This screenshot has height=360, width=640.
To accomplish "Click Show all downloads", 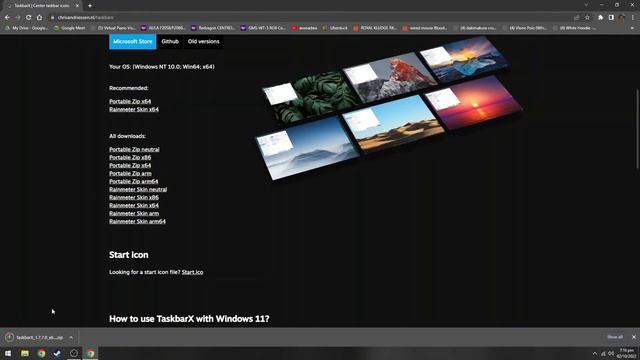I will [x=615, y=337].
